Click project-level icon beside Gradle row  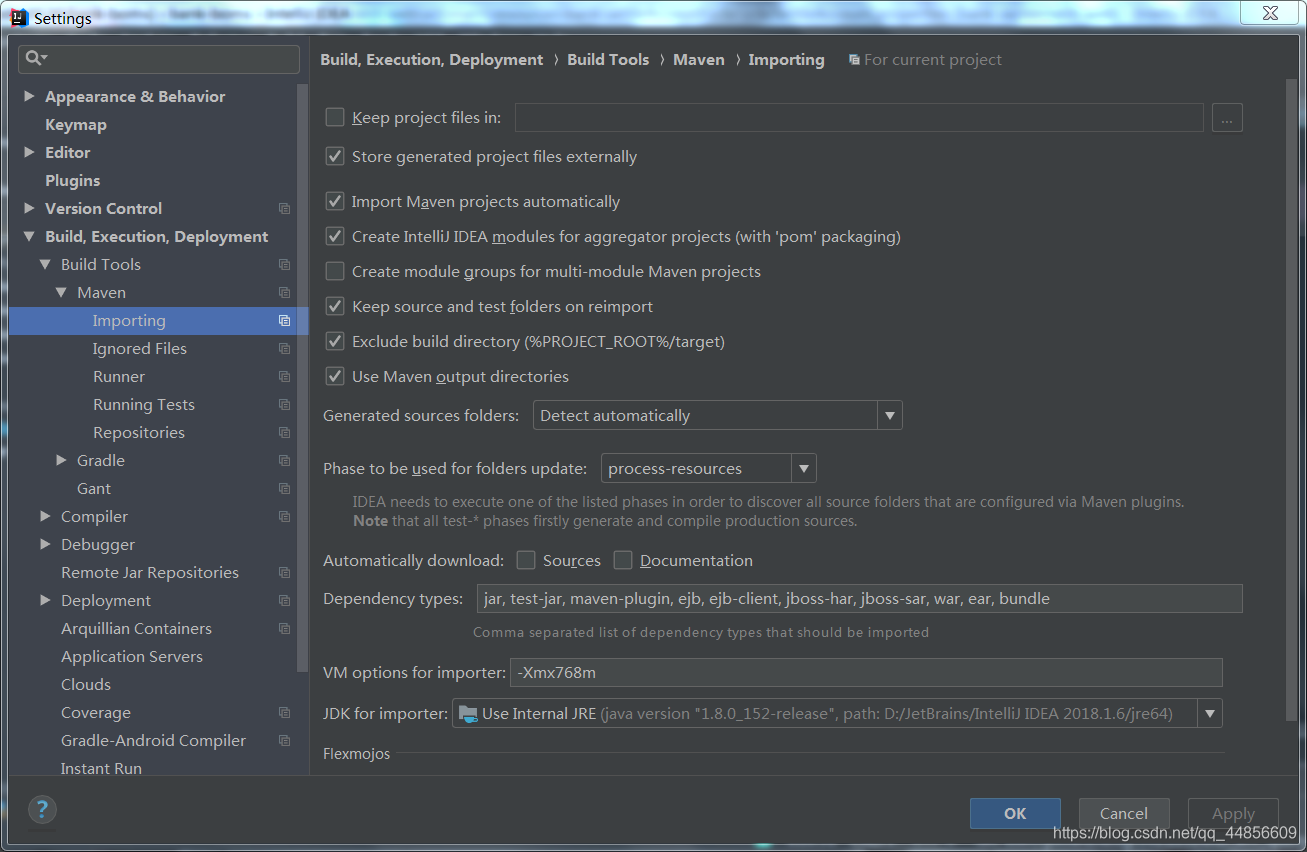(284, 461)
